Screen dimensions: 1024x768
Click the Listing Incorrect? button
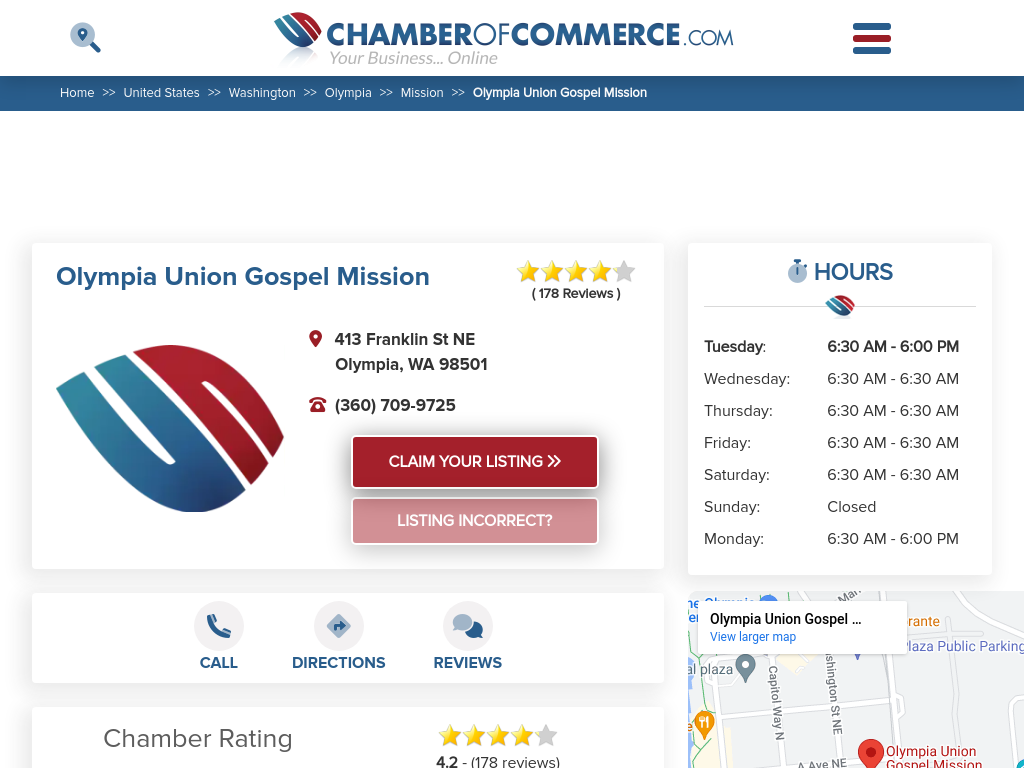pyautogui.click(x=475, y=520)
